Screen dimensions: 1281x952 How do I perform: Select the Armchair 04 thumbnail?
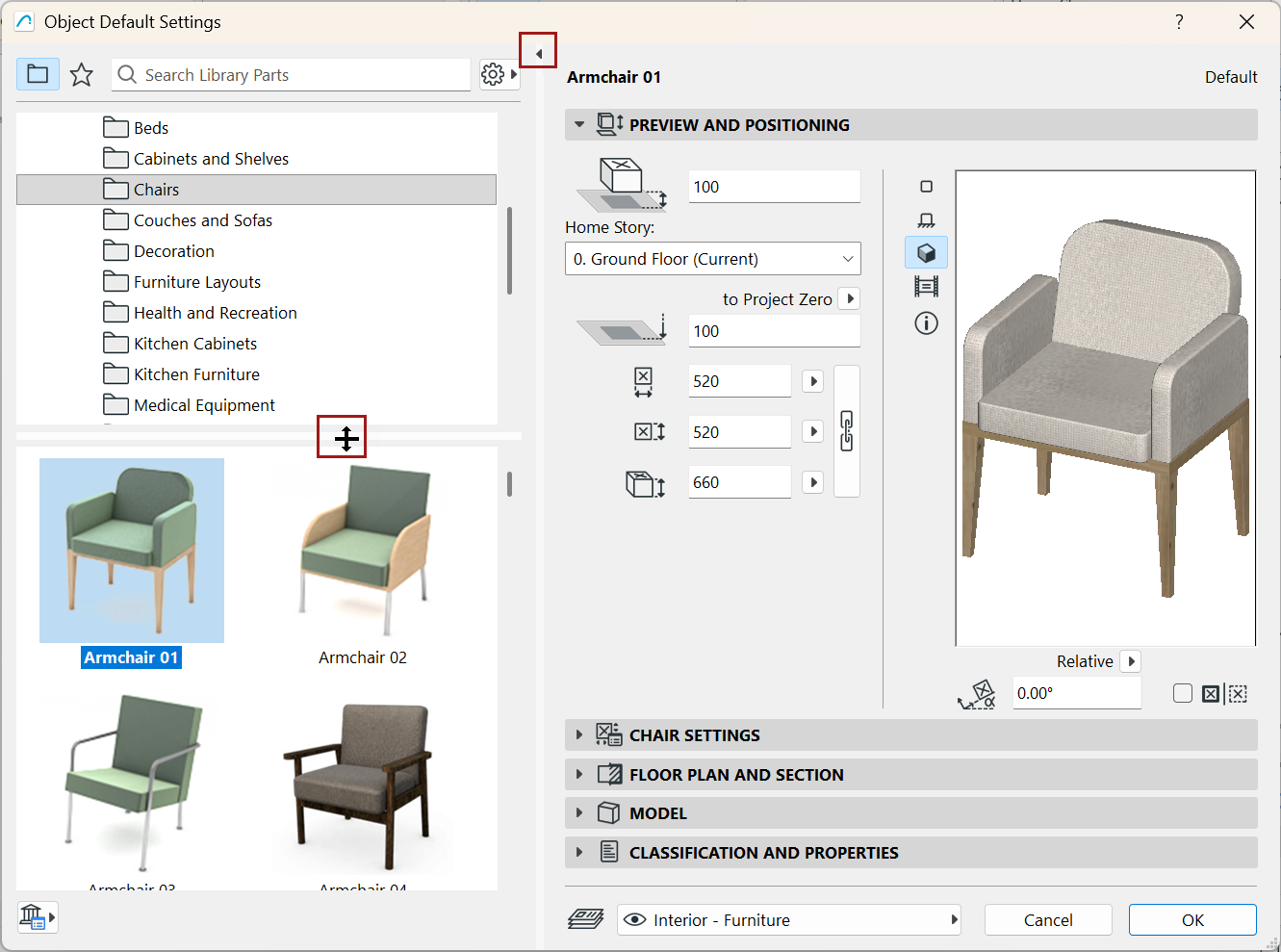tap(363, 785)
